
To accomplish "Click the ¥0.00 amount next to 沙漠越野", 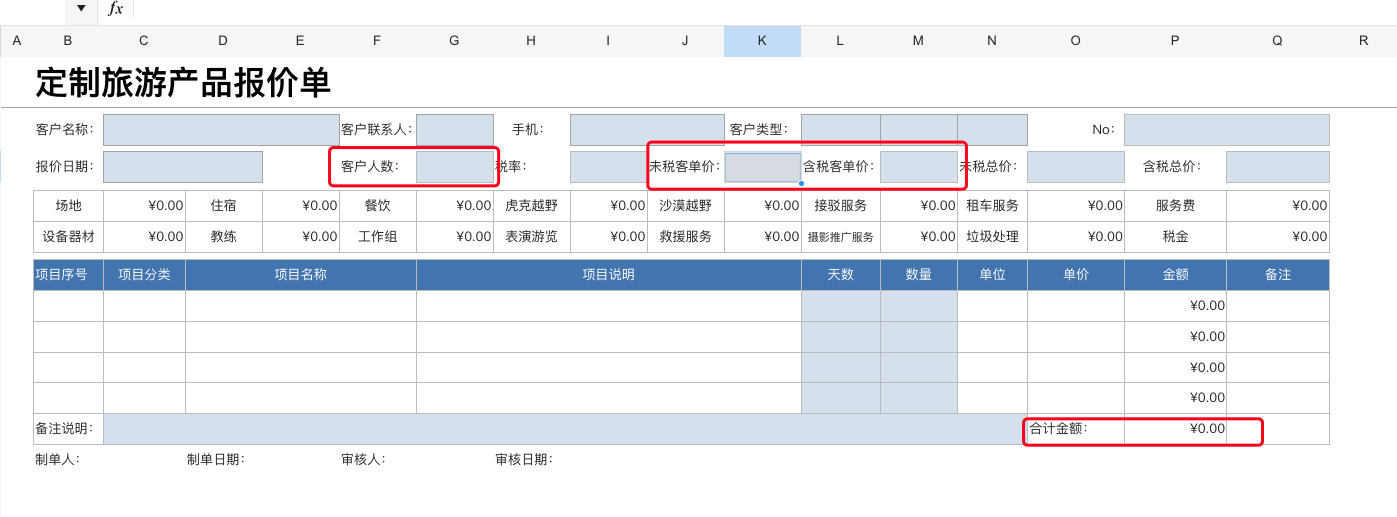I will (763, 206).
